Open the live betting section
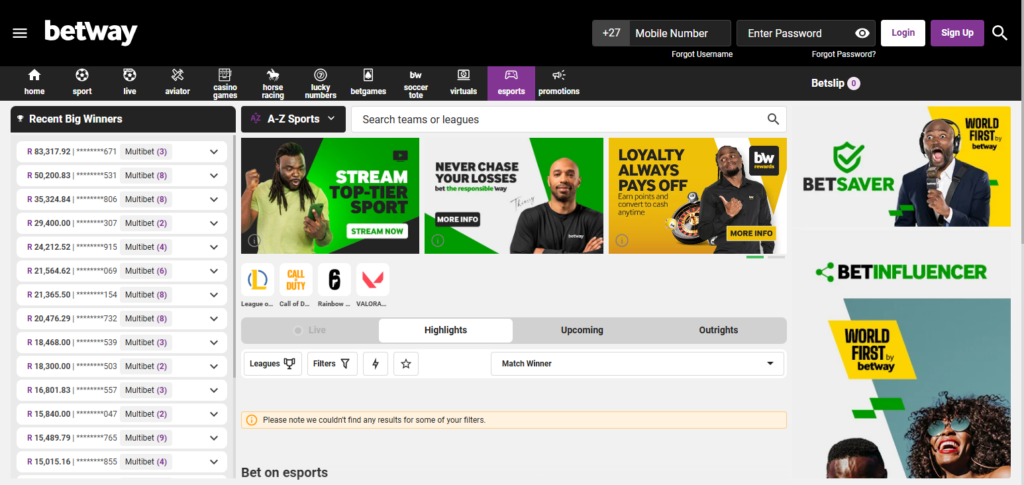 (x=130, y=83)
